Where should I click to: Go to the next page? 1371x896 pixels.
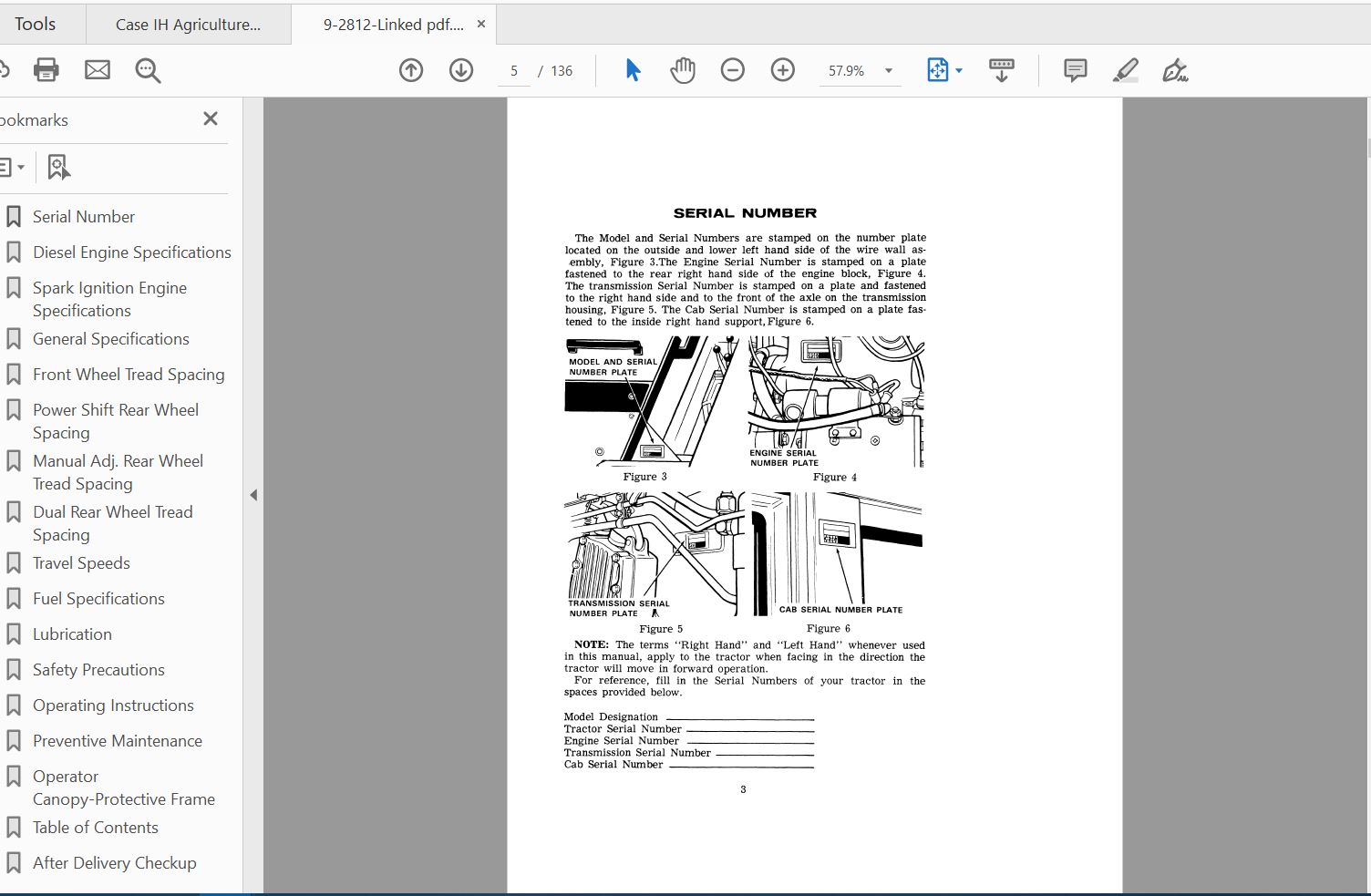click(x=461, y=69)
